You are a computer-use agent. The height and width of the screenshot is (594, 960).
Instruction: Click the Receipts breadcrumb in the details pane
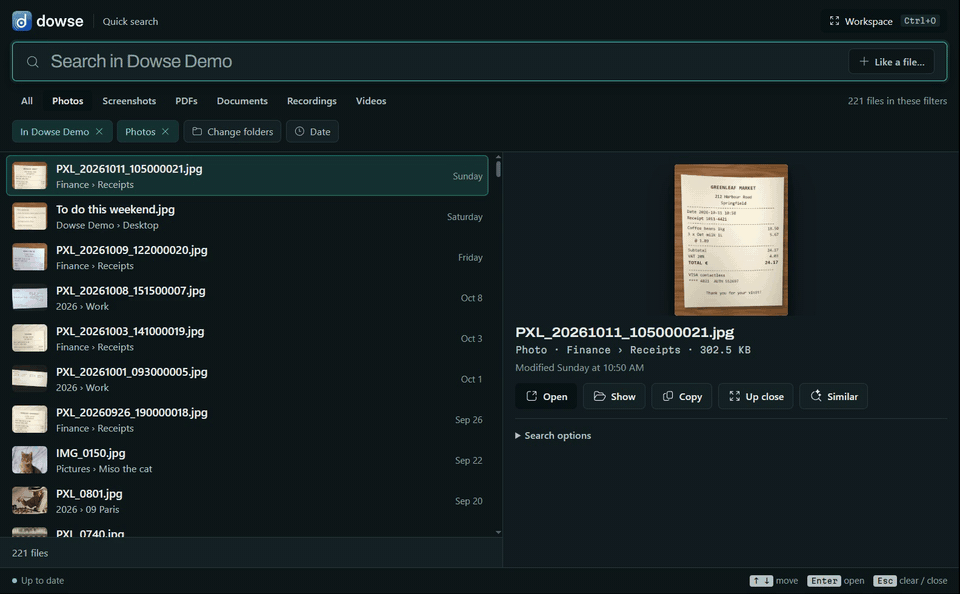(x=655, y=350)
